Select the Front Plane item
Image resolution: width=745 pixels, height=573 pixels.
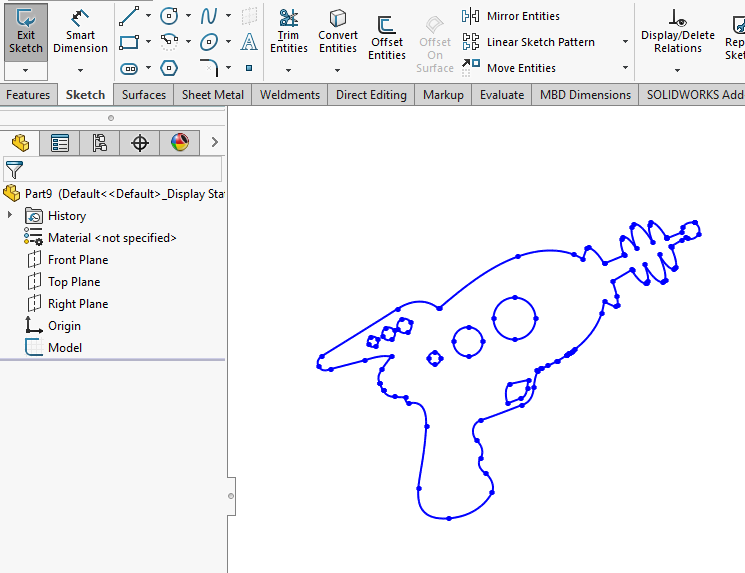click(x=67, y=260)
